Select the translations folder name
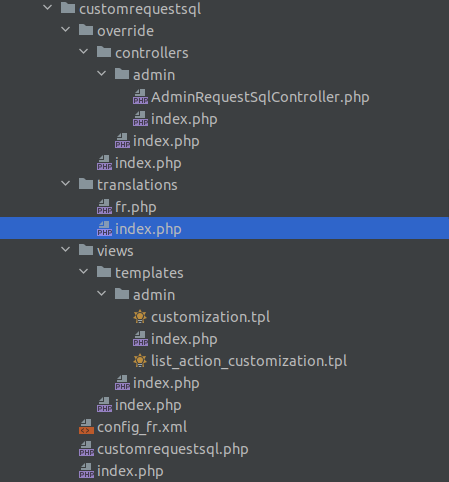This screenshot has height=482, width=449. 137,185
